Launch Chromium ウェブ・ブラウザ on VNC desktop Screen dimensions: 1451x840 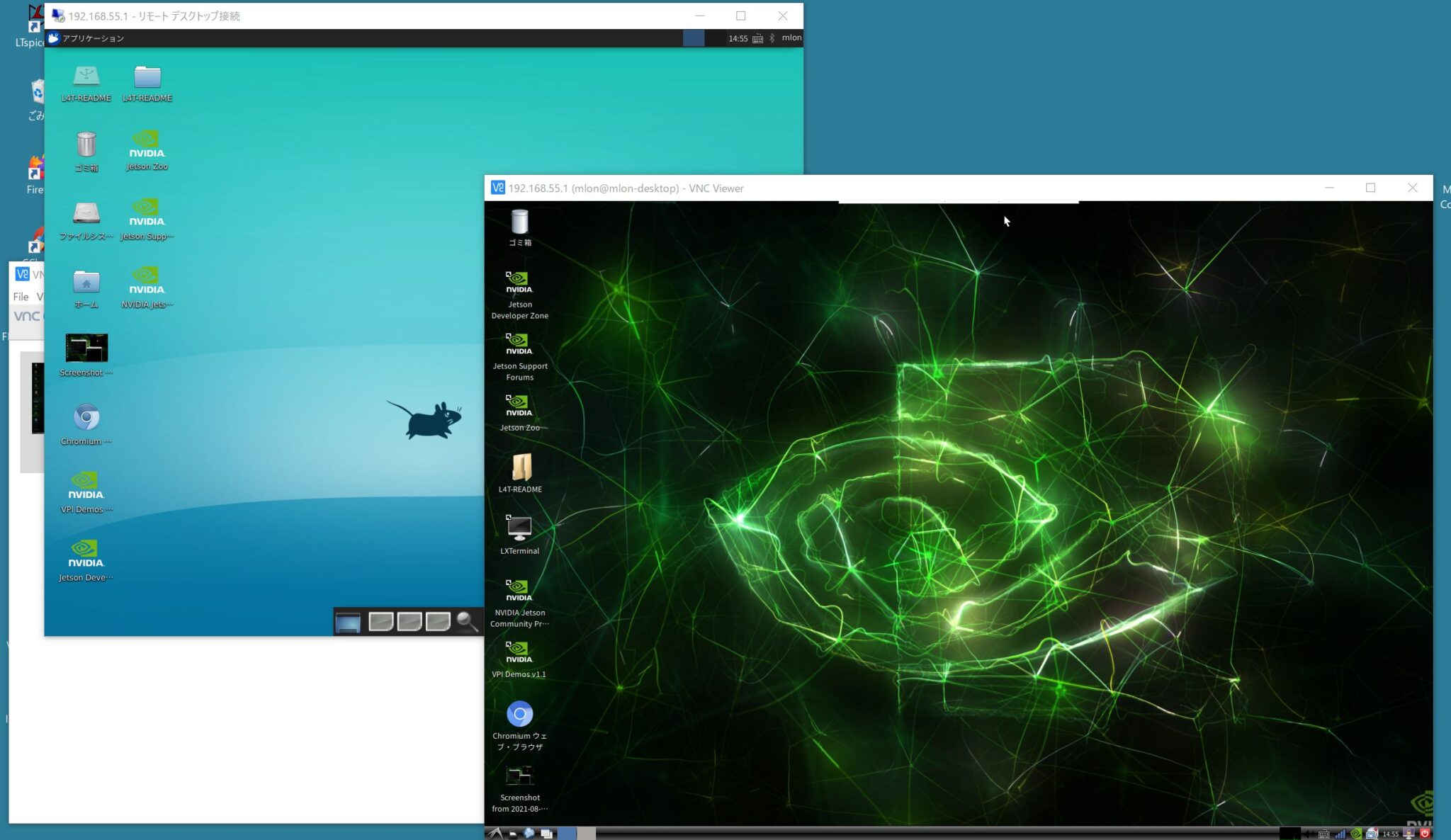click(519, 714)
